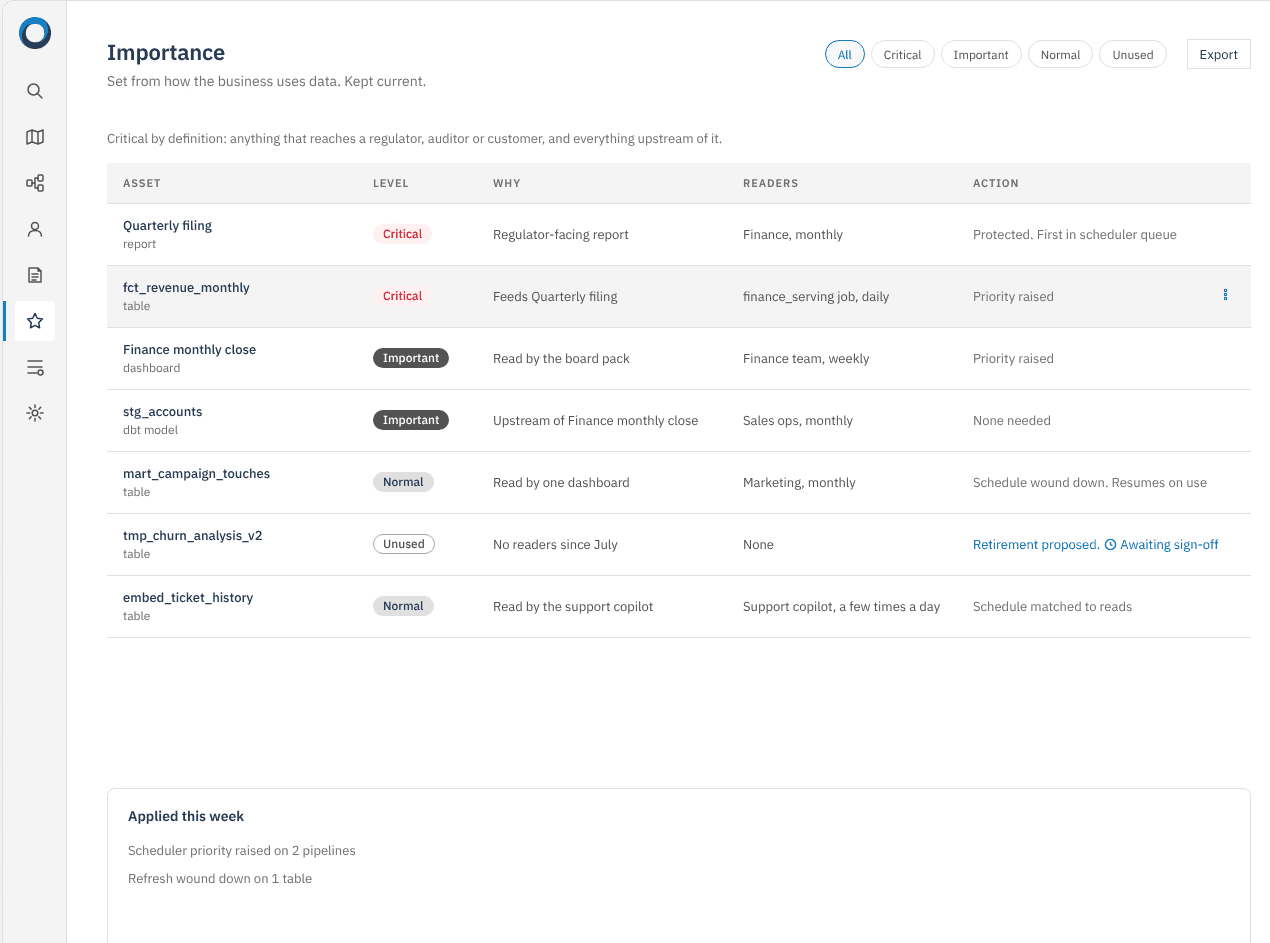Select the All filter
The width and height of the screenshot is (1270, 943).
coord(845,55)
